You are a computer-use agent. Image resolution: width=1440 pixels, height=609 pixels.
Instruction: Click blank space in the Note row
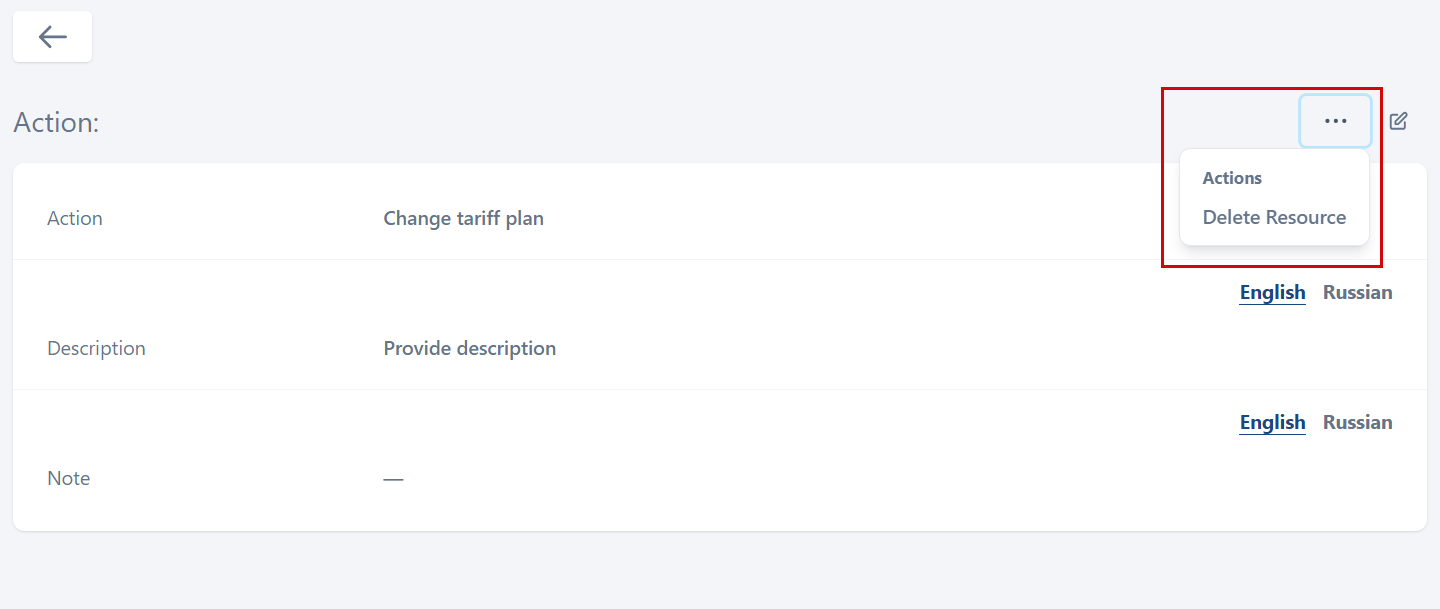850,478
